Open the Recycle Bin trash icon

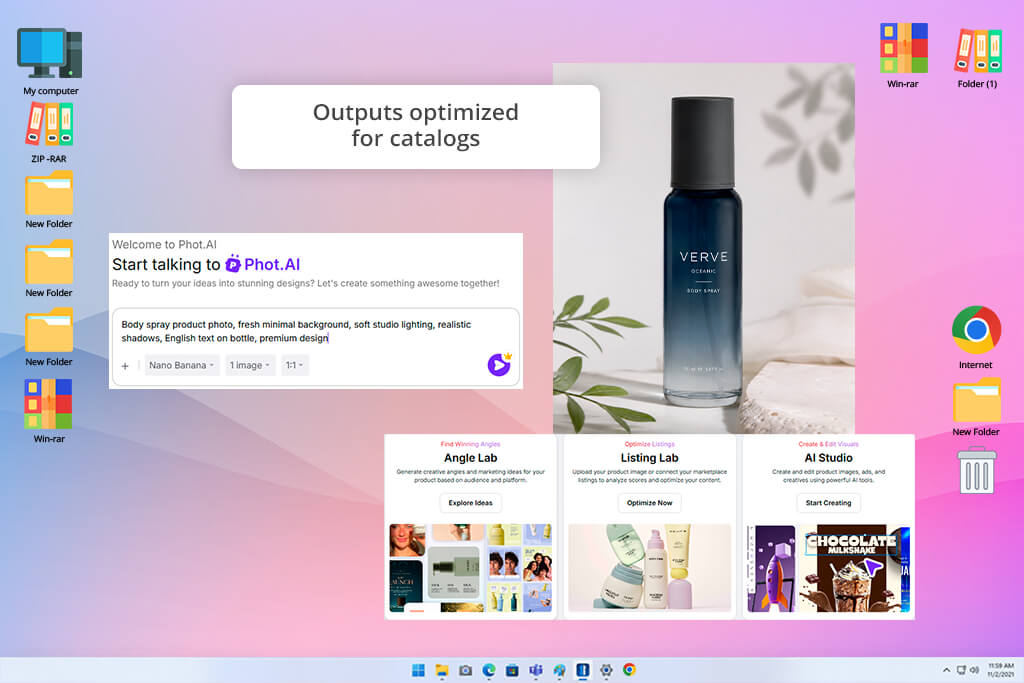pyautogui.click(x=977, y=469)
